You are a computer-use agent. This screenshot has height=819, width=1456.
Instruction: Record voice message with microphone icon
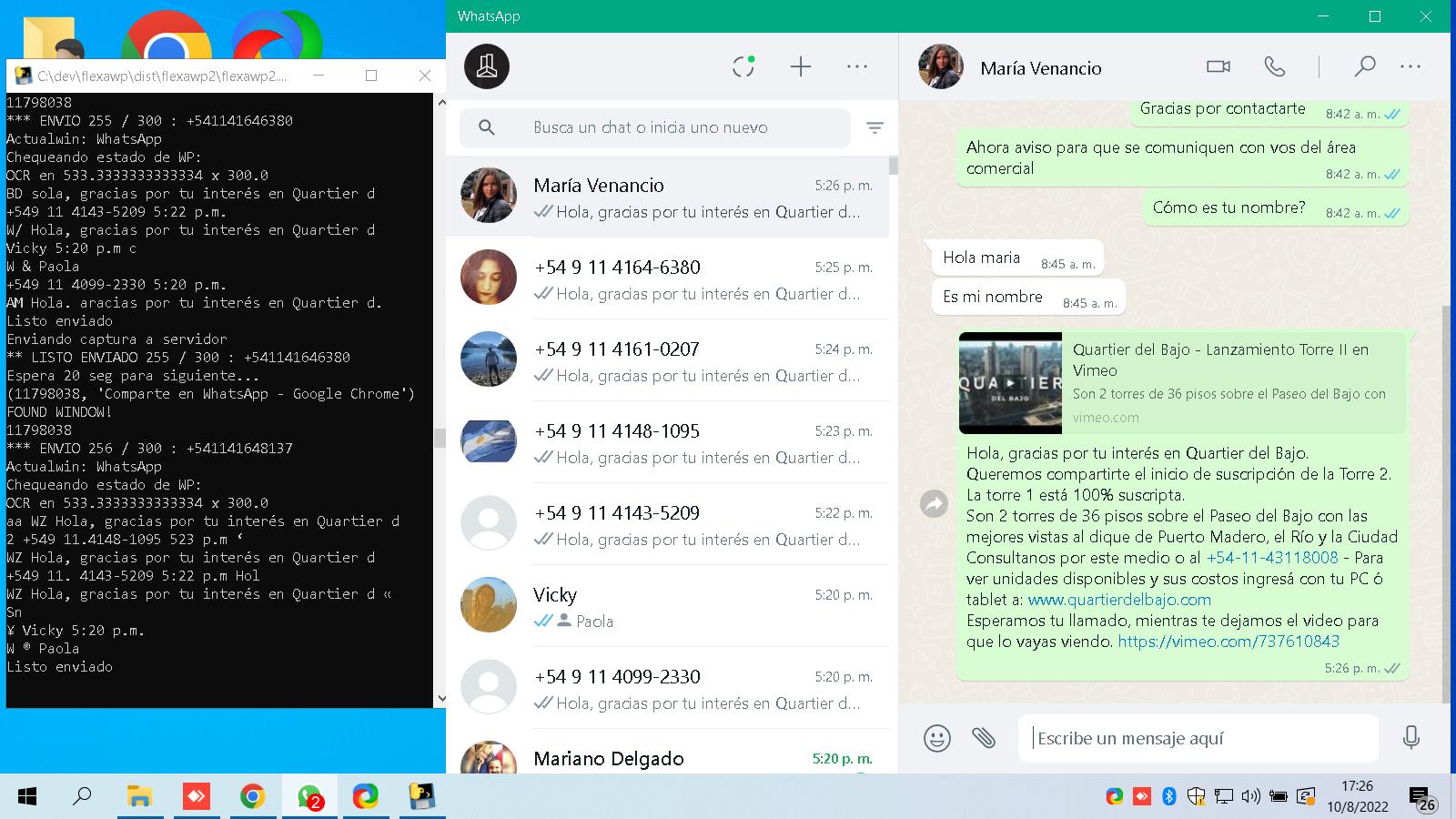point(1411,737)
